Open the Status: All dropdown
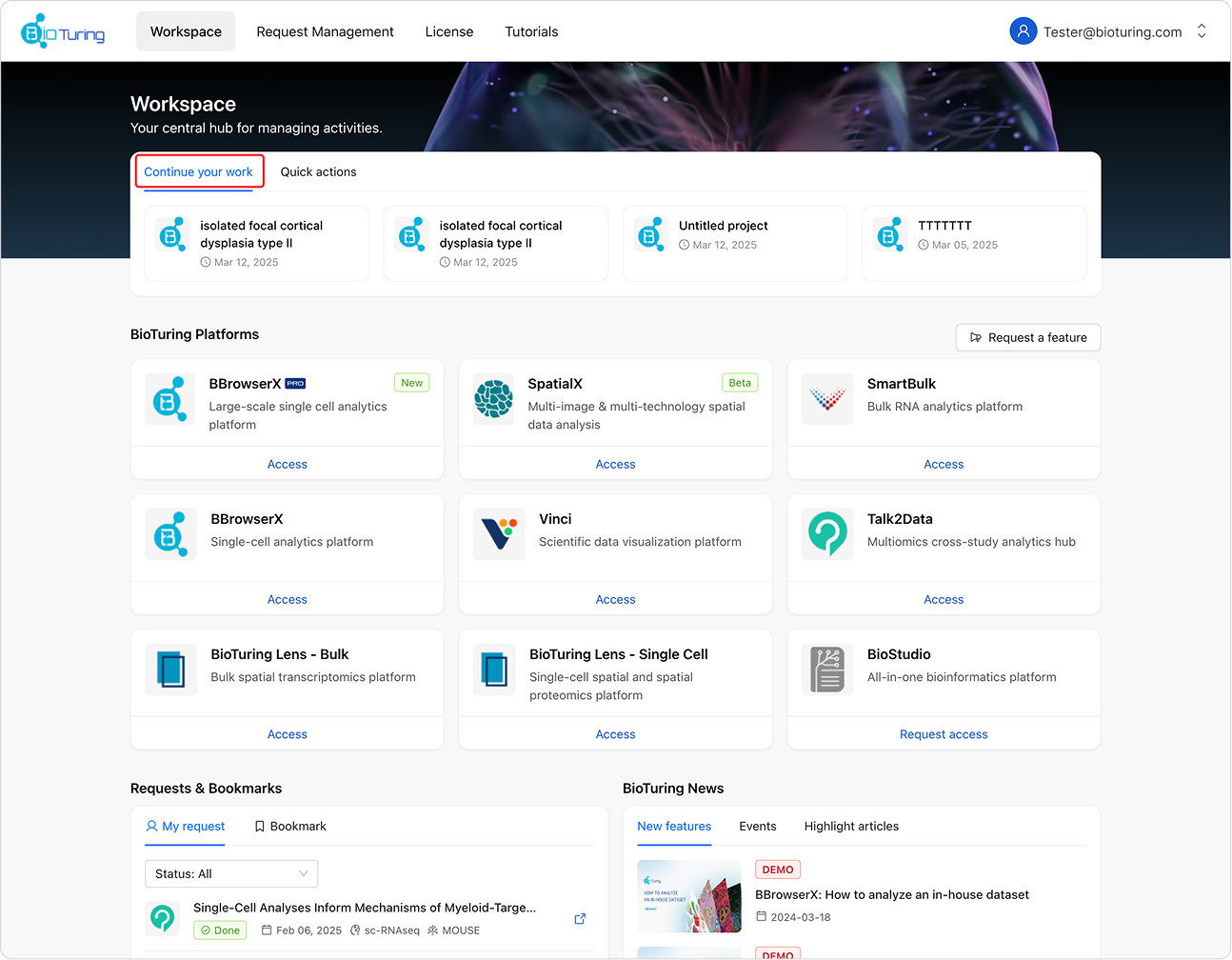 point(231,873)
